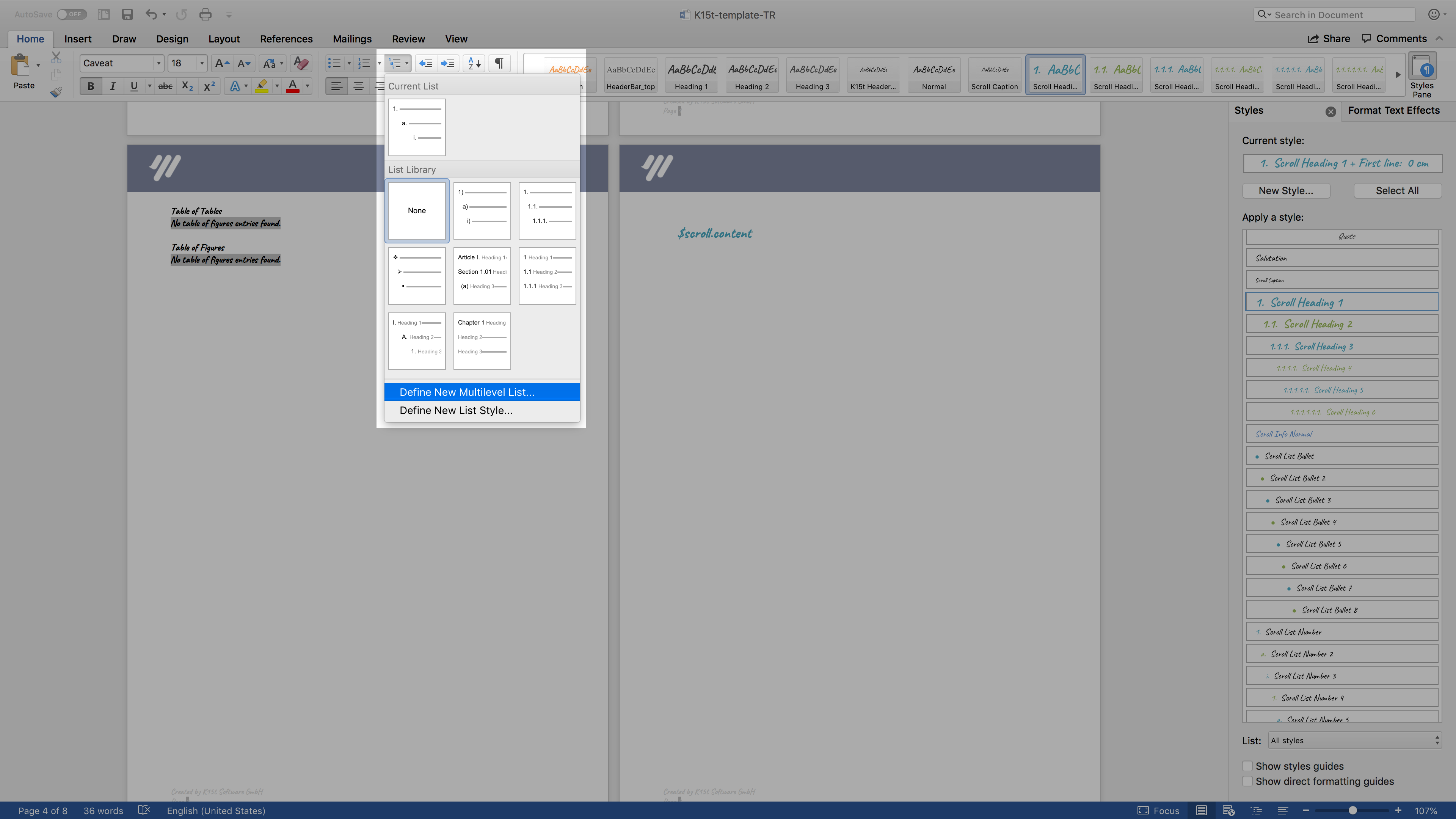Enable Show styles guides checkbox
Screen dimensions: 1456x819
click(1247, 766)
